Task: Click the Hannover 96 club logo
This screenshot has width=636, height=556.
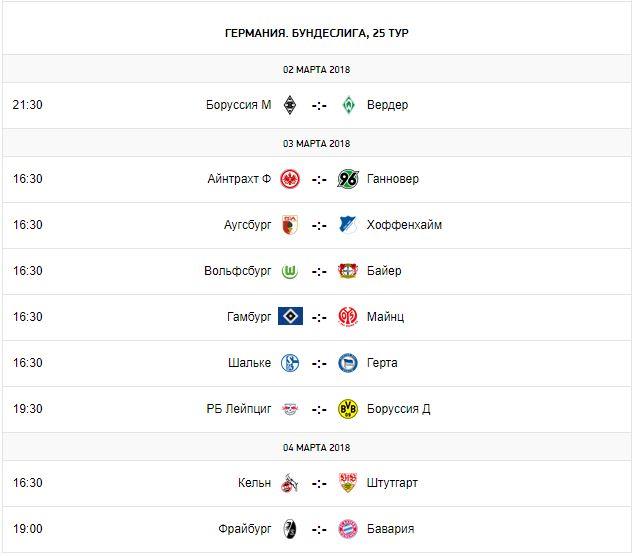Action: [x=348, y=179]
